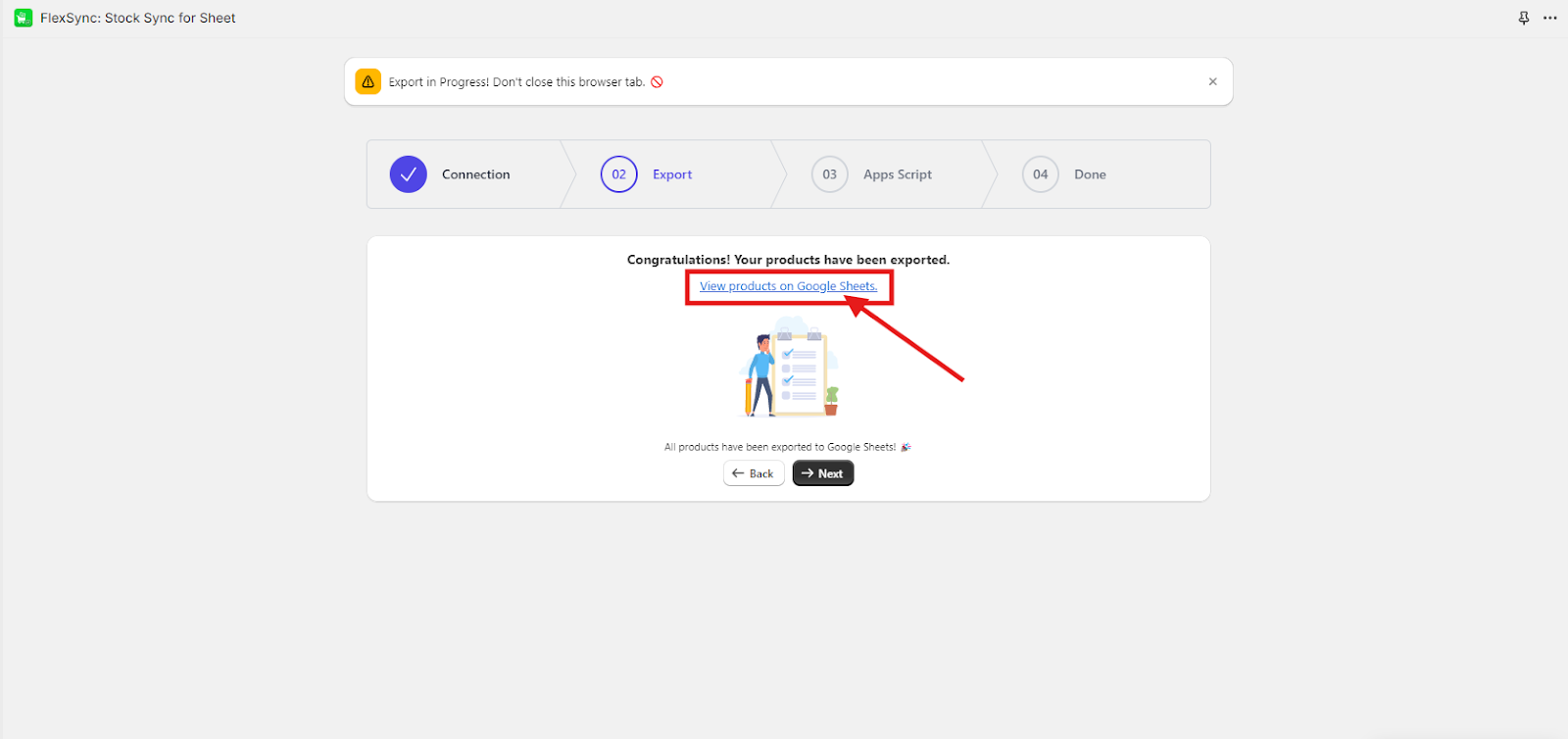1568x739 pixels.
Task: Dismiss the export in progress banner
Action: (1212, 81)
